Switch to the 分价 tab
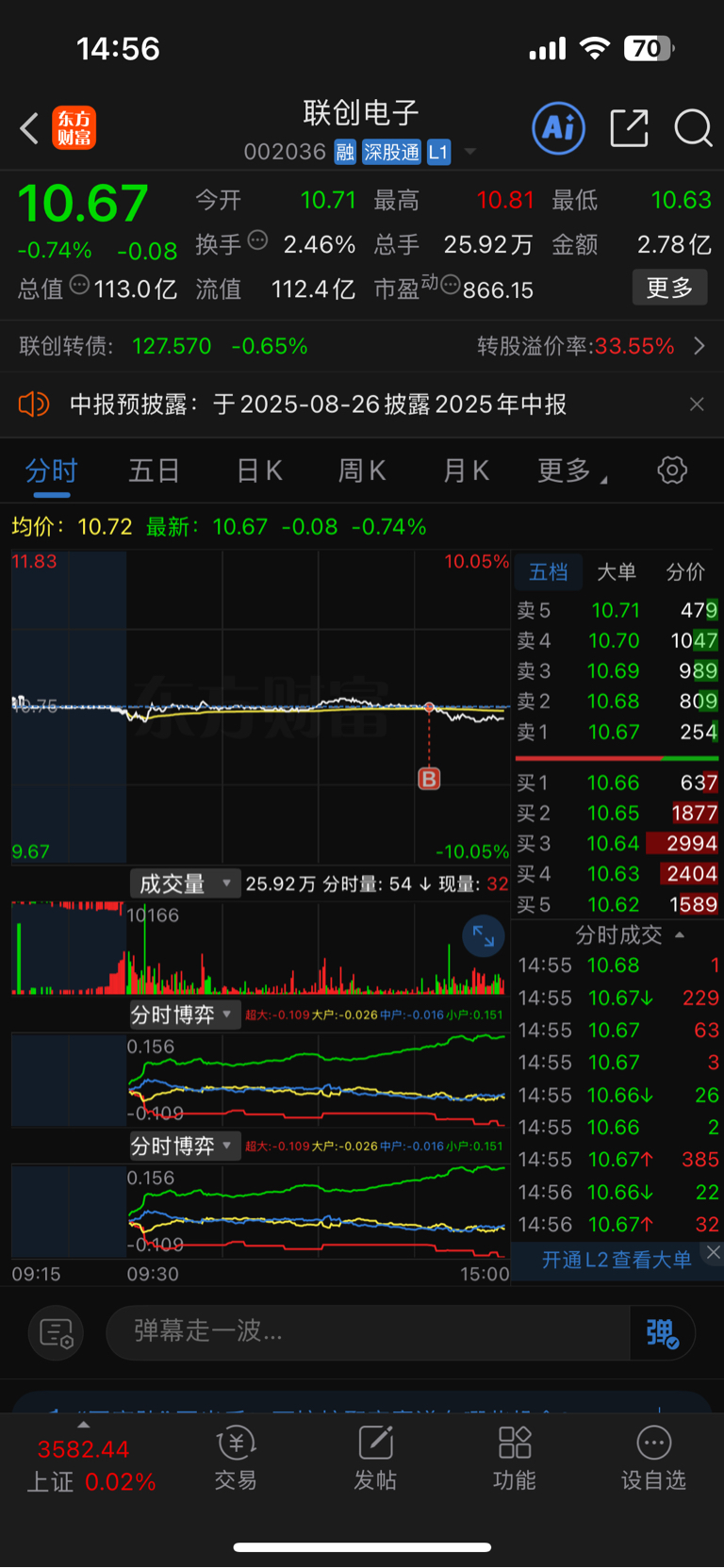724x1568 pixels. [x=685, y=571]
